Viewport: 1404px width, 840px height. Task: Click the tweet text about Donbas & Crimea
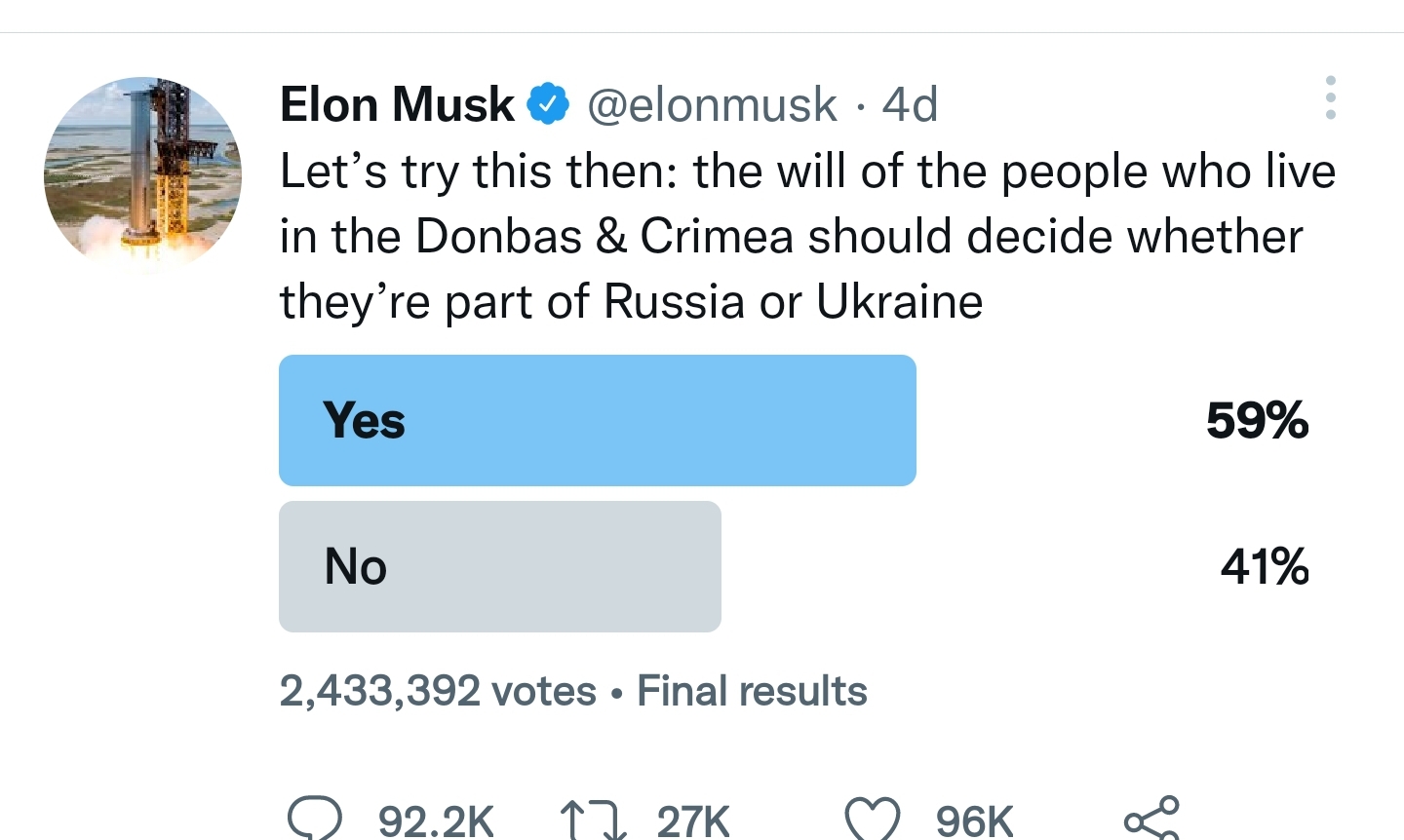tap(807, 237)
